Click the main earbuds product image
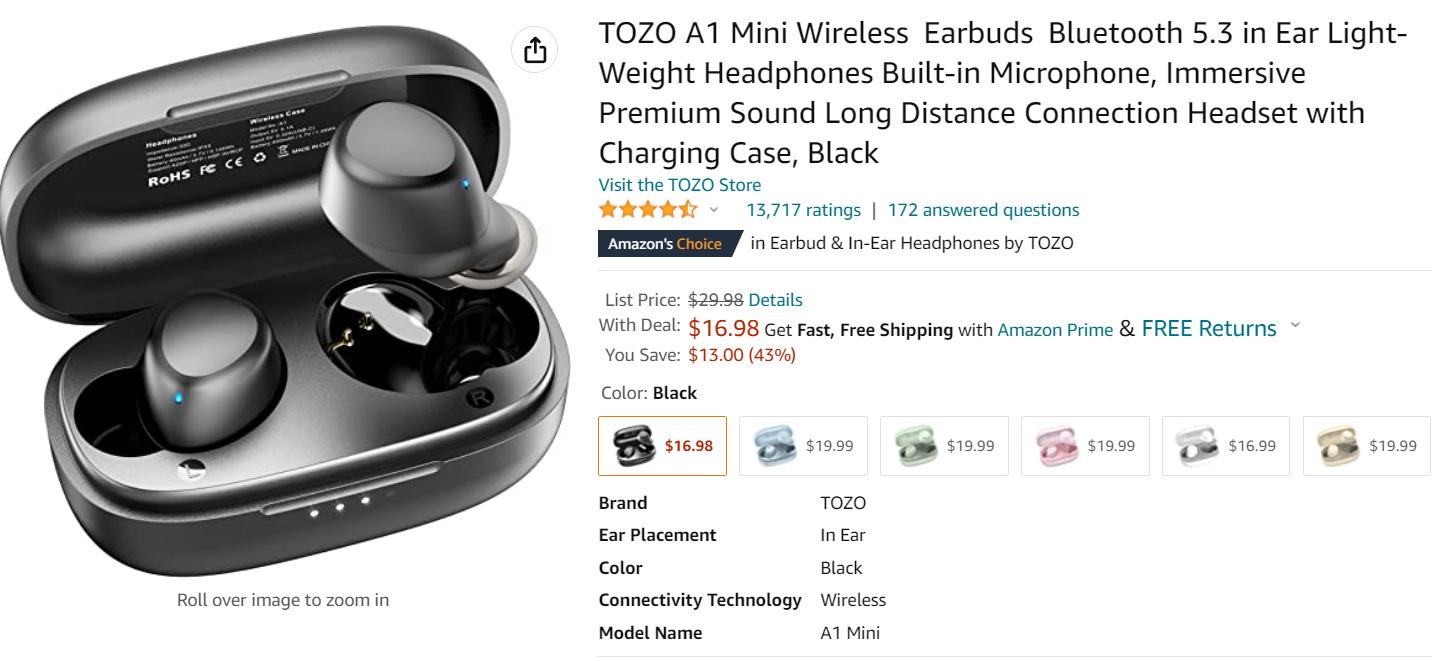This screenshot has width=1442, height=661. point(285,300)
